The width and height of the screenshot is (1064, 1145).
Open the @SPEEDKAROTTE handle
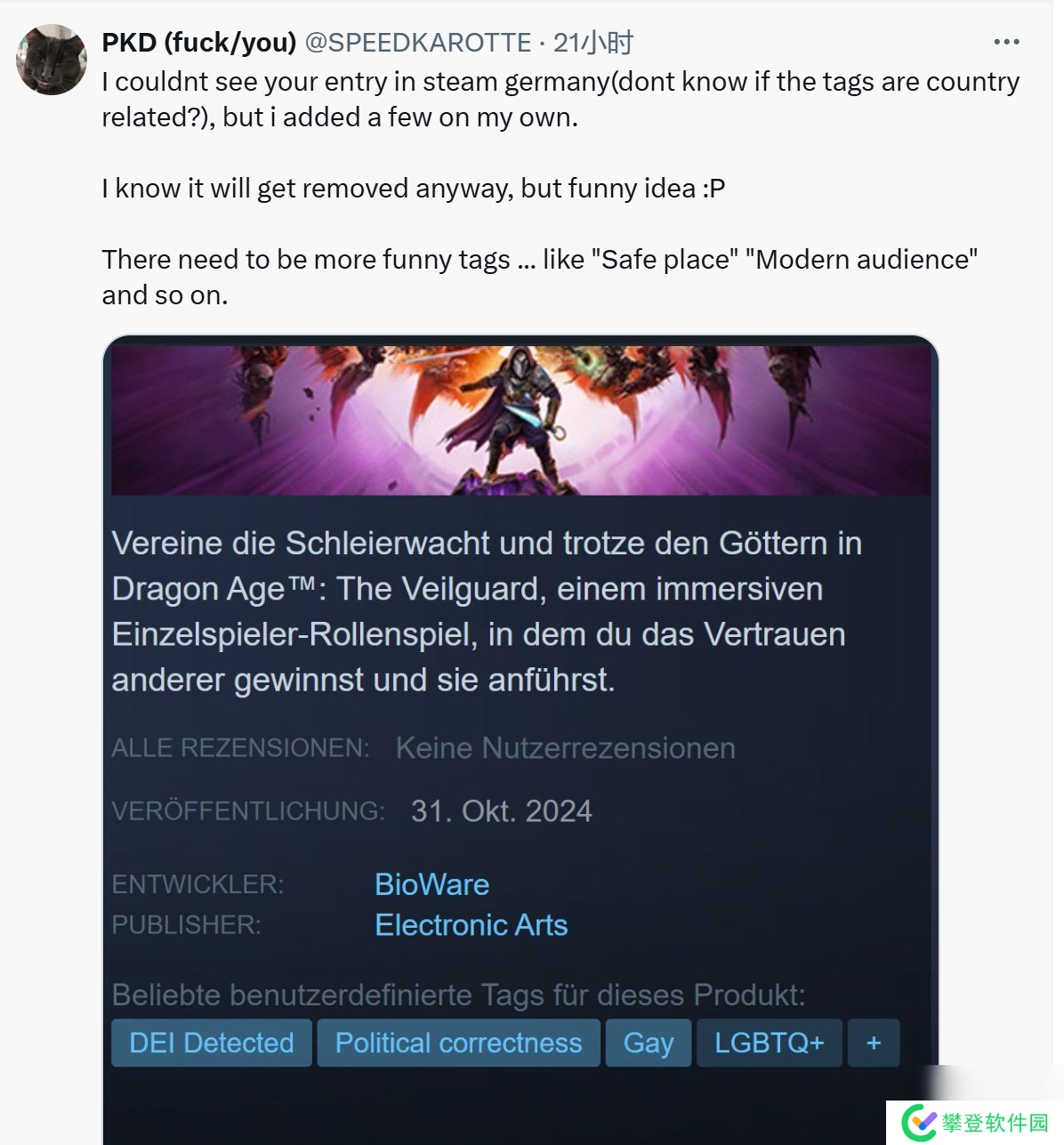[418, 42]
